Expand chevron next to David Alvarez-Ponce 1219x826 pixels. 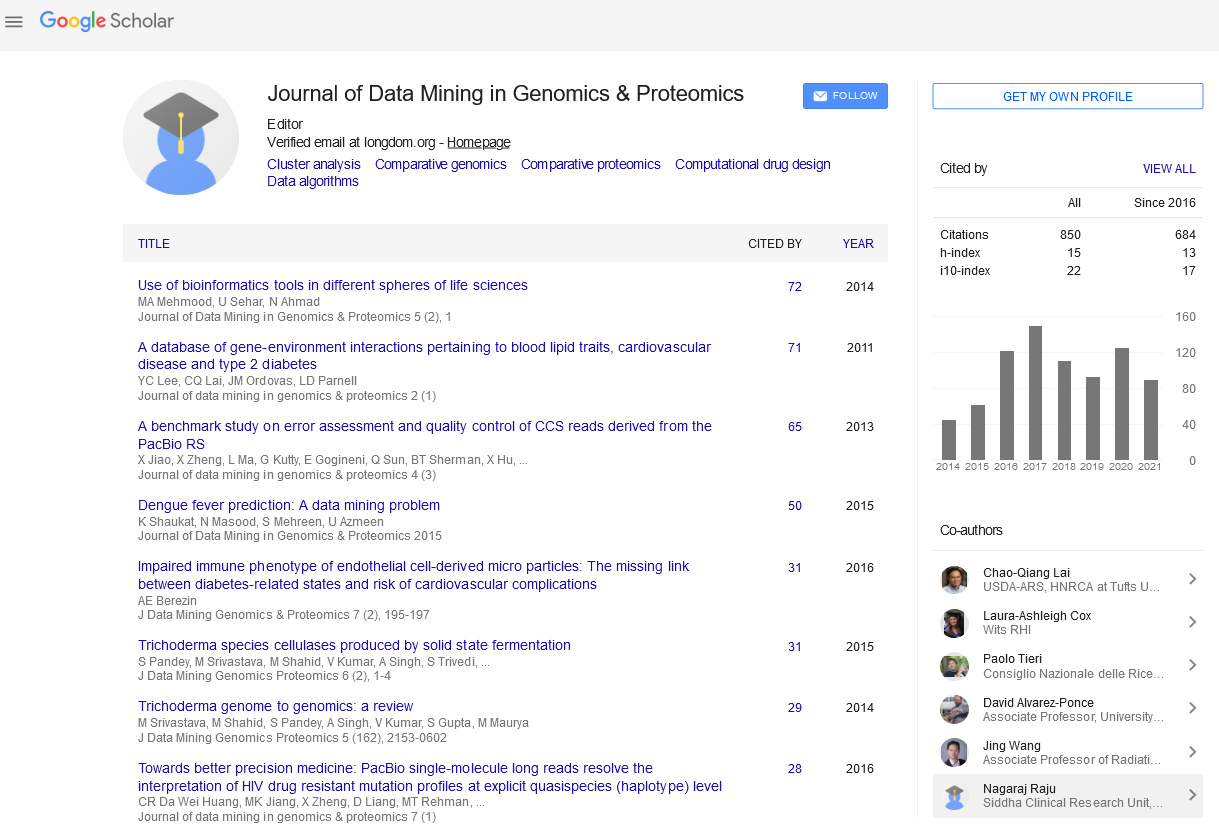1192,708
